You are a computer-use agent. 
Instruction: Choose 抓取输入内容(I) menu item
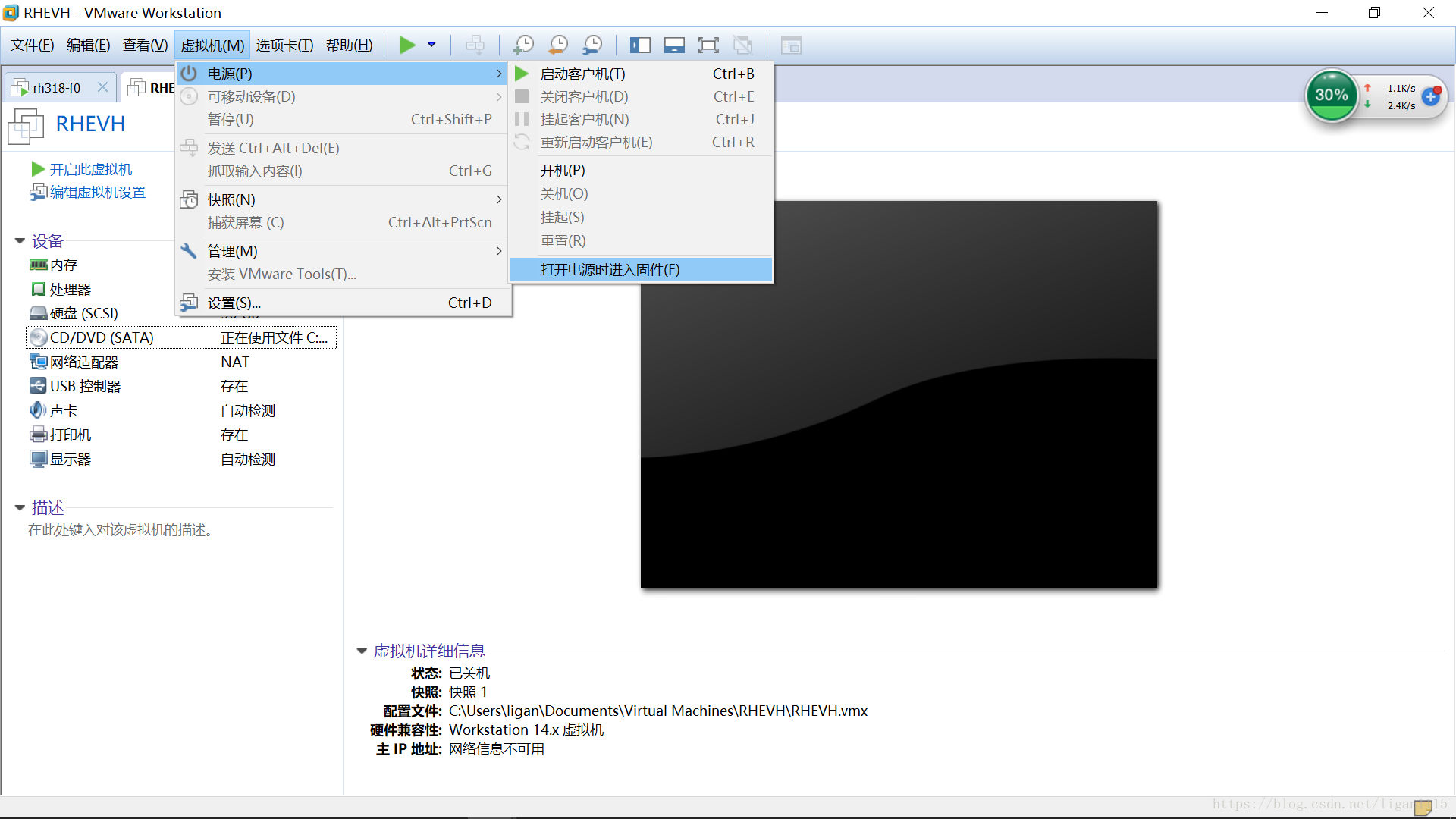point(343,171)
